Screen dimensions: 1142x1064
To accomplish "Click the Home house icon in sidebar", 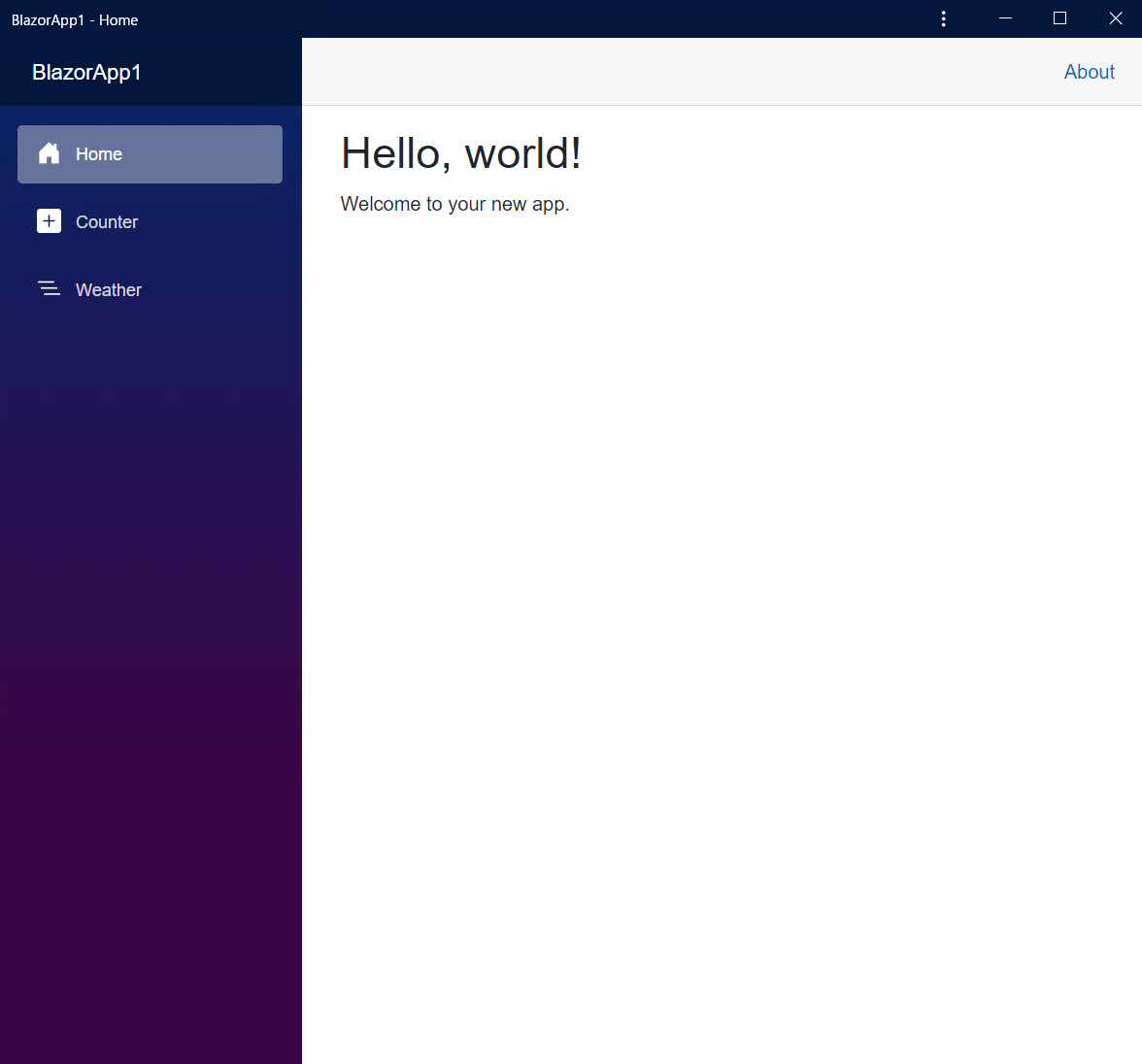I will point(49,153).
